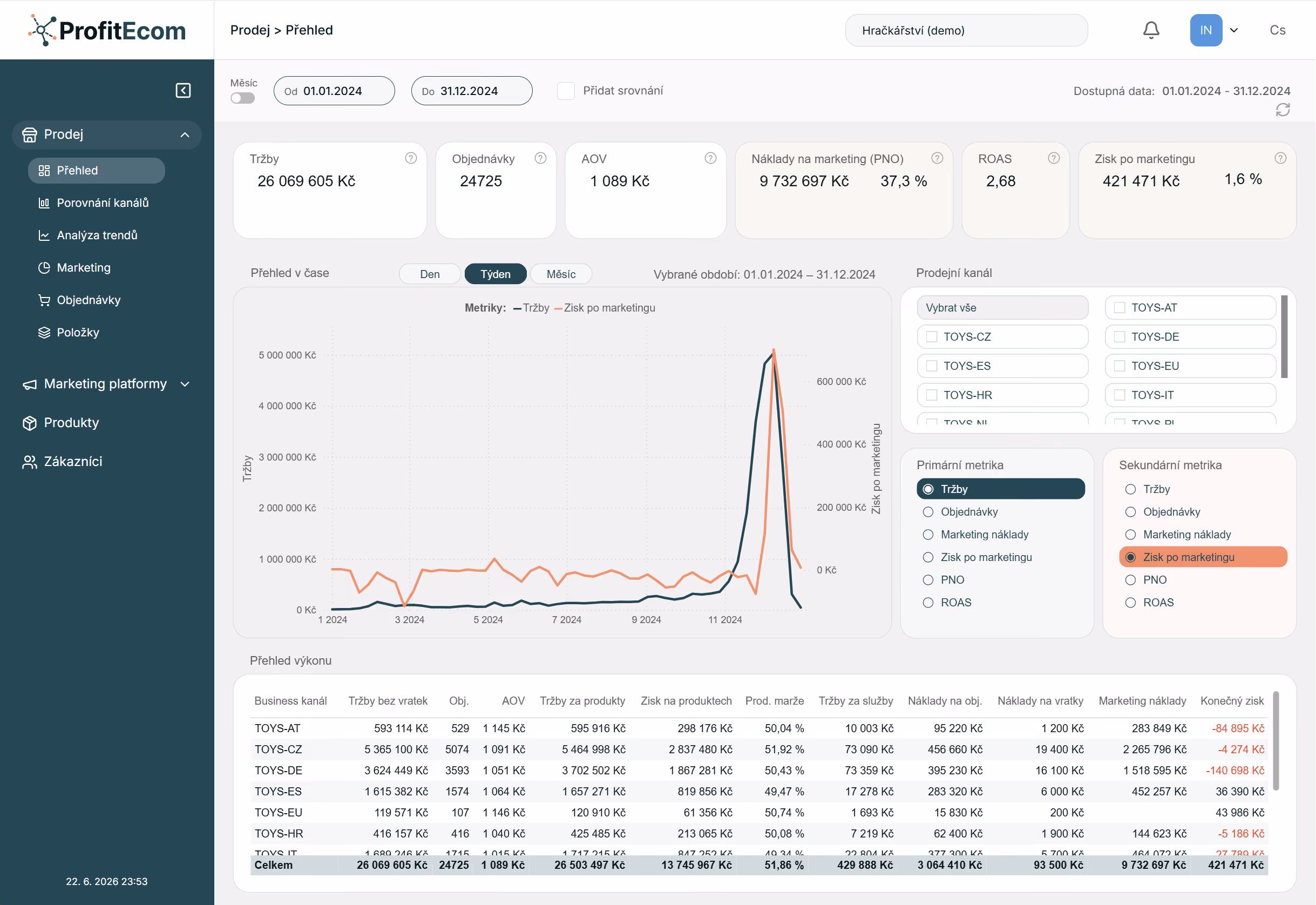The width and height of the screenshot is (1316, 905).
Task: Open help icon on Objednávky card
Action: pyautogui.click(x=540, y=158)
